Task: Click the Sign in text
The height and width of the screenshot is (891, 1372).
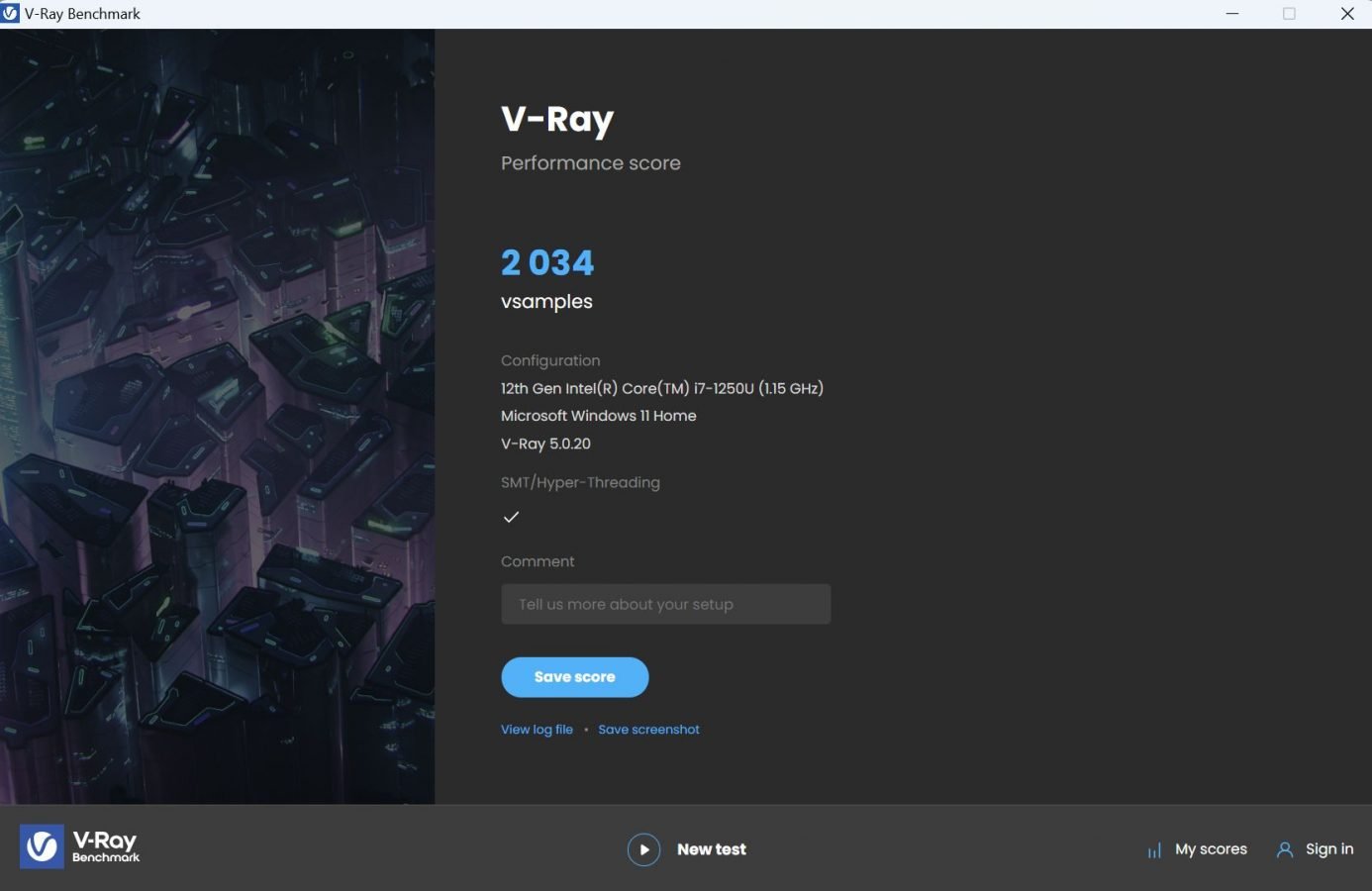Action: pyautogui.click(x=1329, y=849)
